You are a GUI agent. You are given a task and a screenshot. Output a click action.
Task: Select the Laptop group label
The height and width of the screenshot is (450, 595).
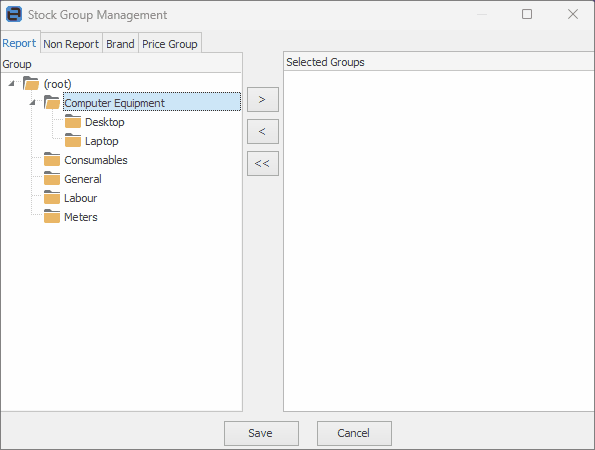(102, 141)
